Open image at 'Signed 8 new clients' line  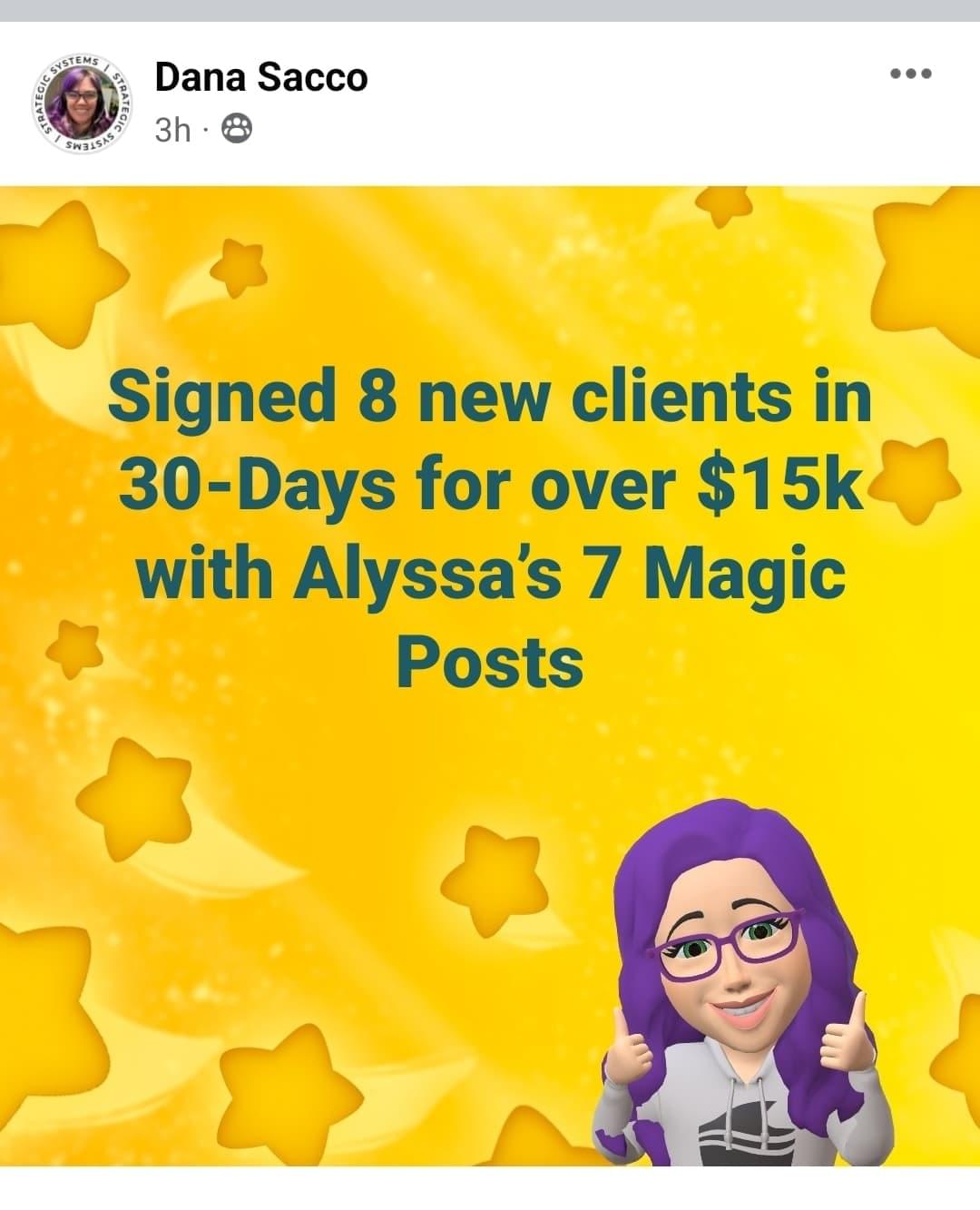490,398
